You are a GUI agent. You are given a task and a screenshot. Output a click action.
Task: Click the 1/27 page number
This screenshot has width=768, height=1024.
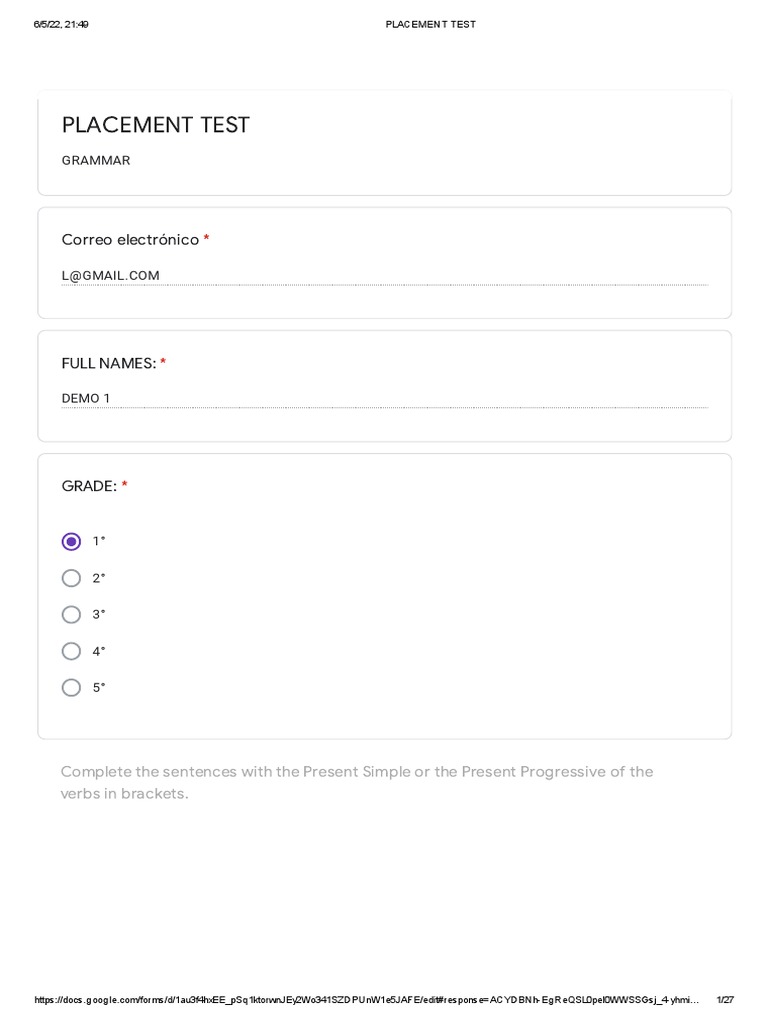click(725, 1000)
